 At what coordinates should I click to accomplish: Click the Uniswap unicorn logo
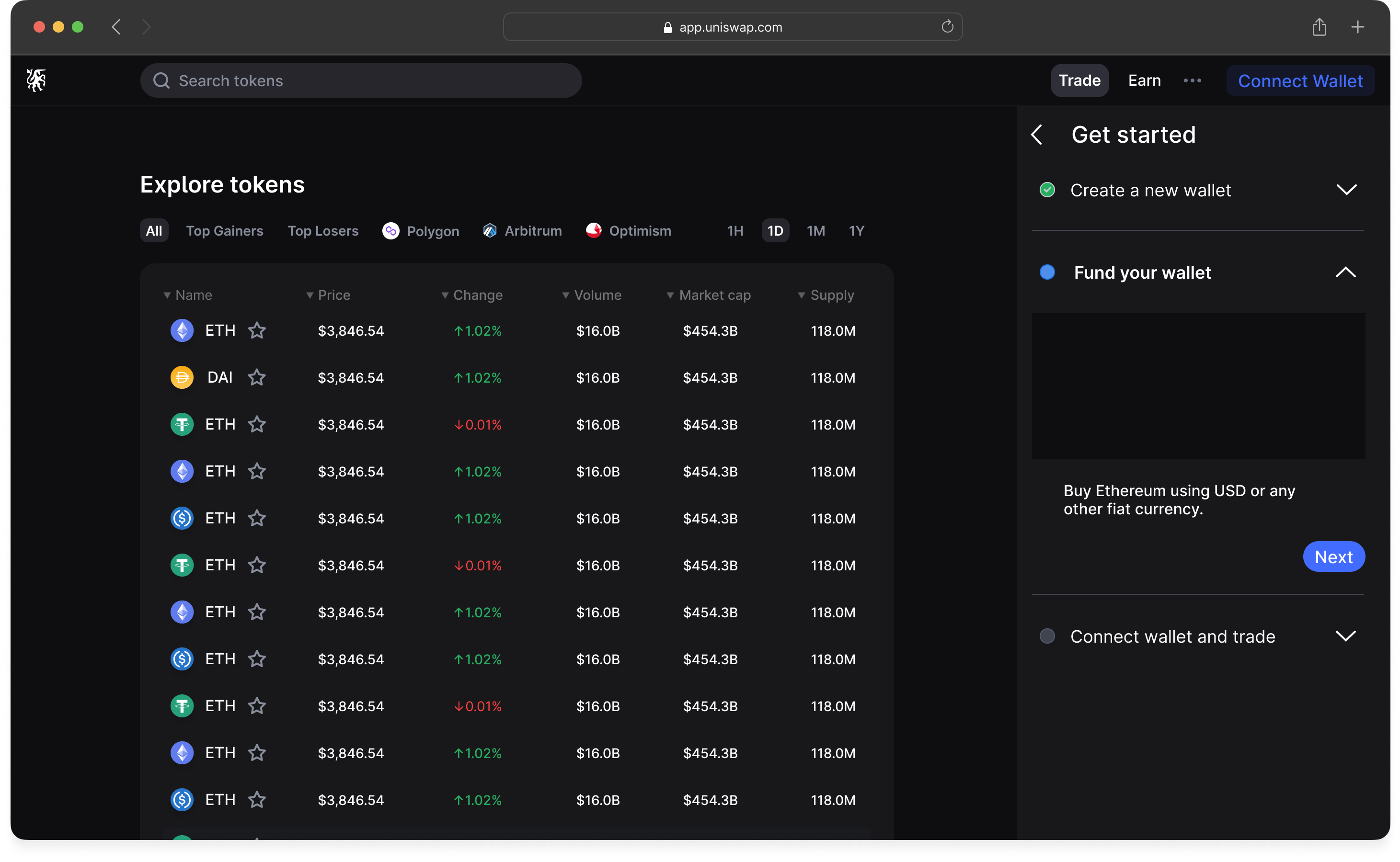[36, 80]
